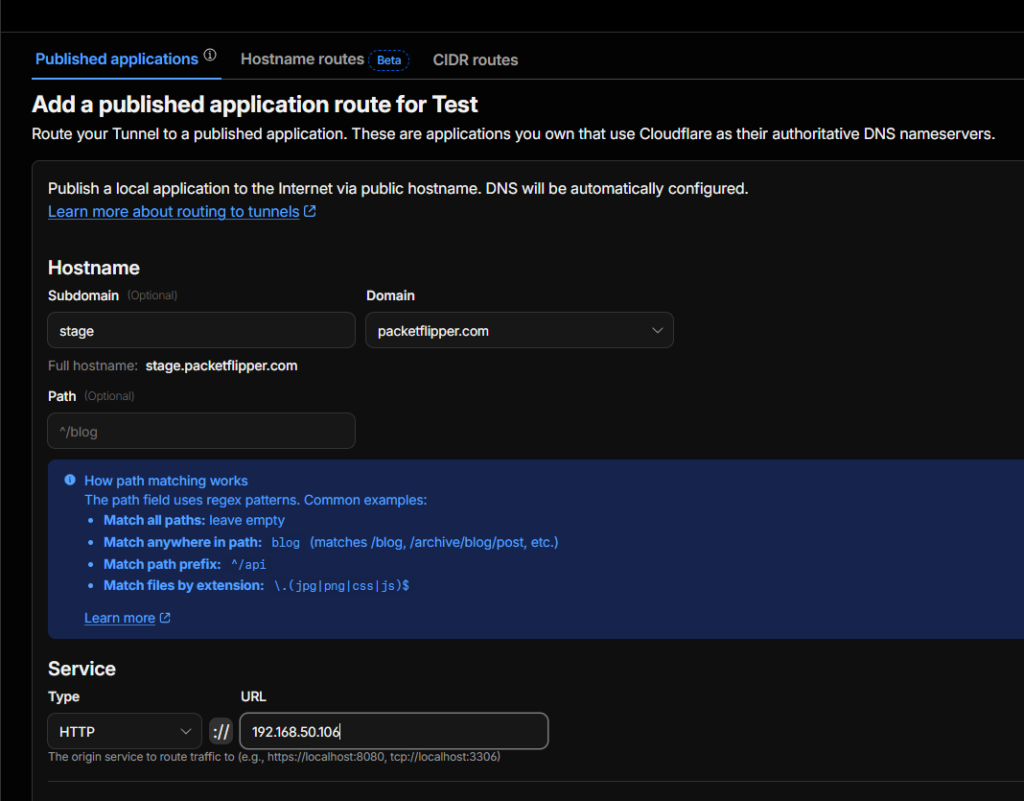
Task: Open the HTTP service type dropdown
Action: [x=125, y=731]
